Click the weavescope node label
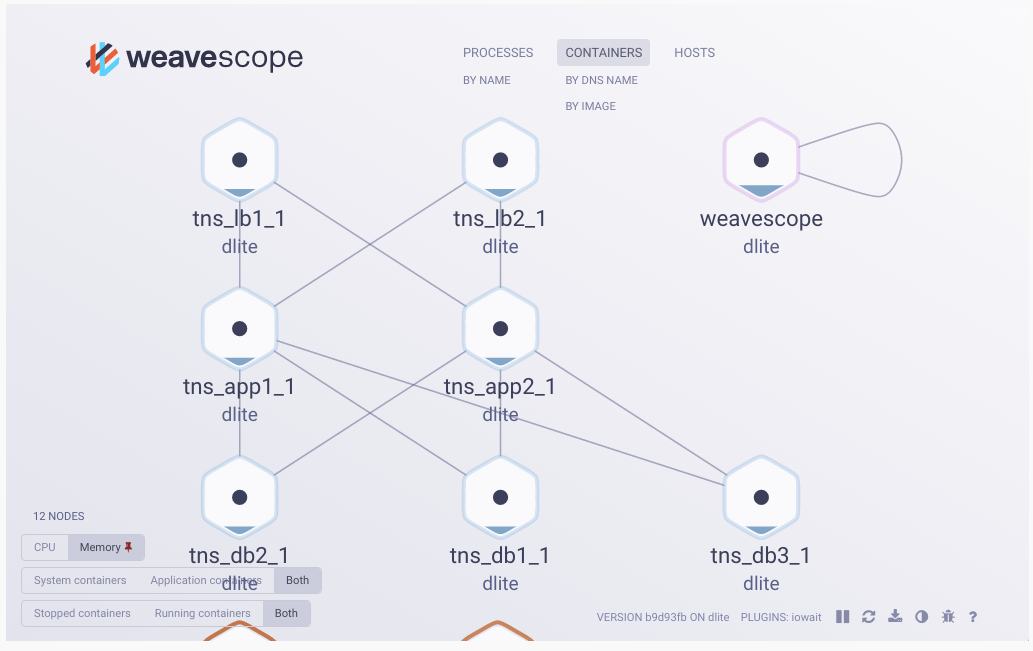The width and height of the screenshot is (1033, 651). point(761,219)
